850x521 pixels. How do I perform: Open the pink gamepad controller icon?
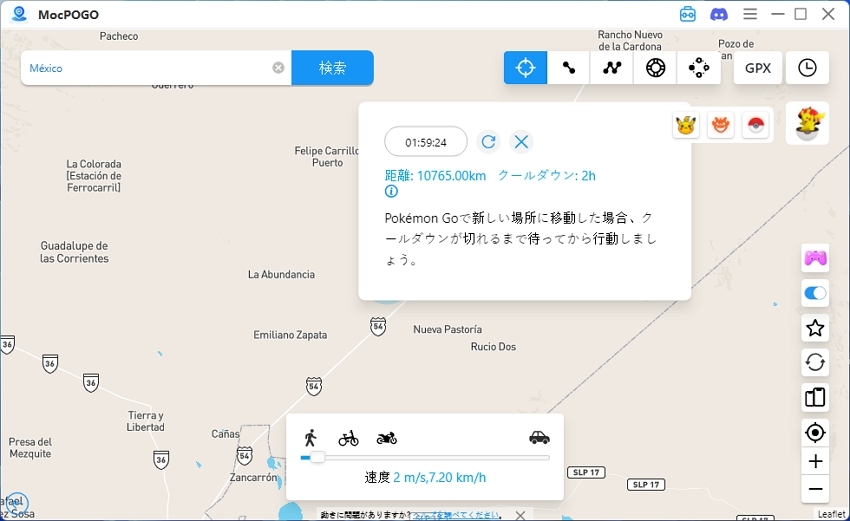pos(815,258)
